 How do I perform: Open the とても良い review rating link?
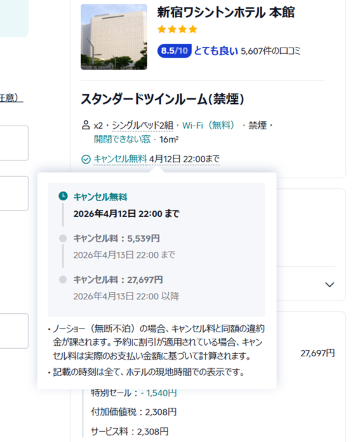[x=216, y=51]
